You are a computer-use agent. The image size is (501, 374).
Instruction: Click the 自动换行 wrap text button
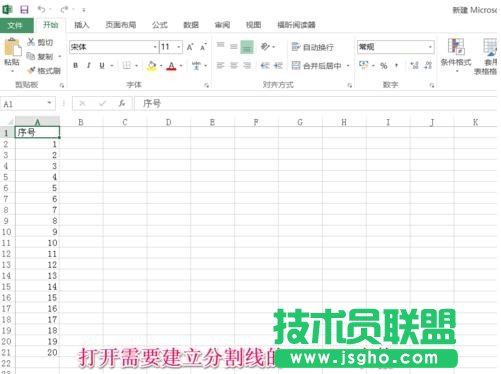[x=312, y=47]
